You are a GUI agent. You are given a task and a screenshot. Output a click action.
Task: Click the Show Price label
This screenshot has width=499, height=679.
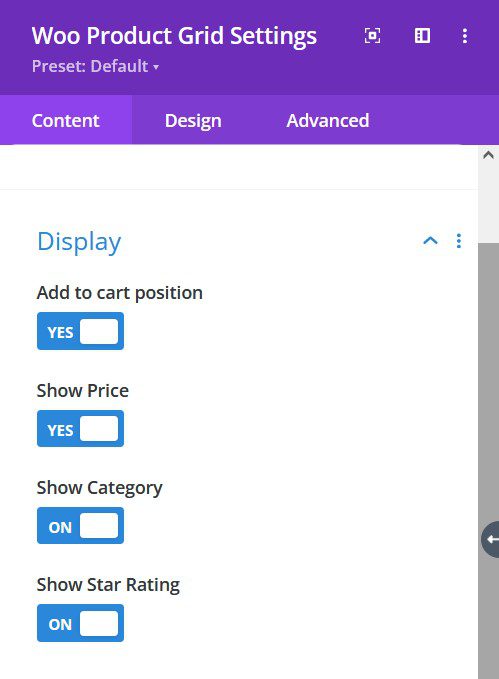[x=83, y=391]
